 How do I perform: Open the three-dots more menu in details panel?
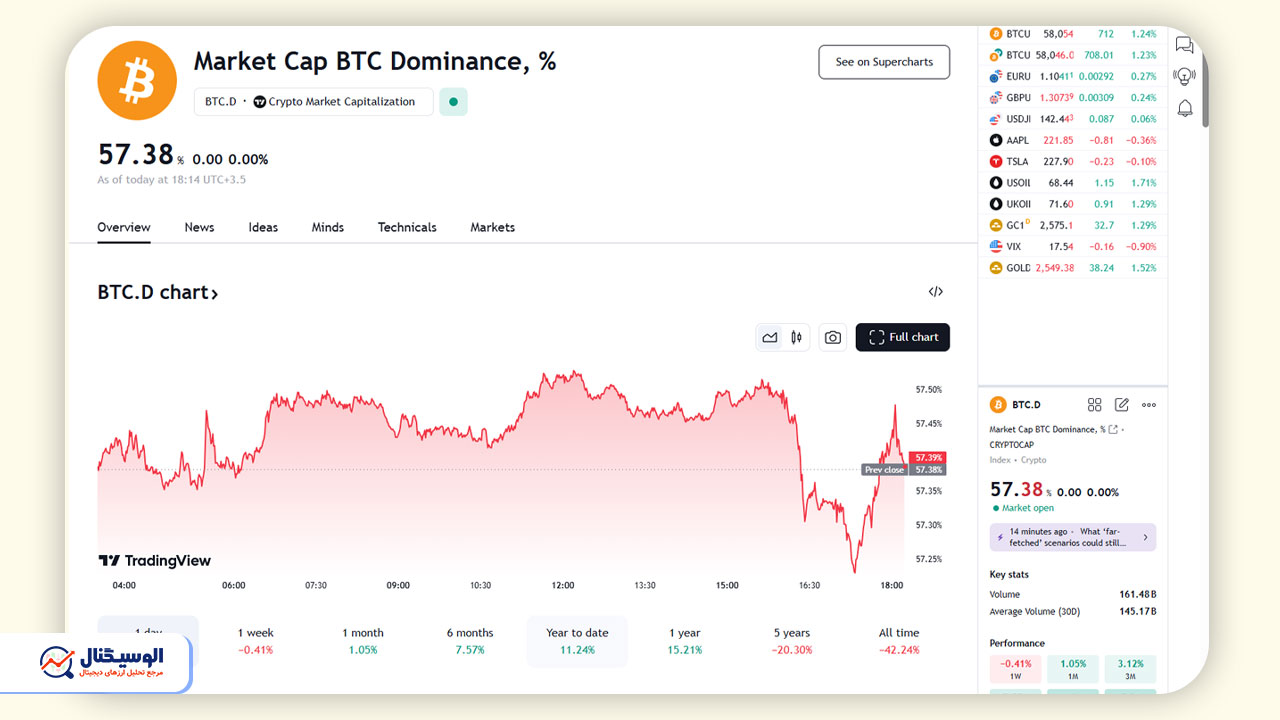click(x=1149, y=405)
